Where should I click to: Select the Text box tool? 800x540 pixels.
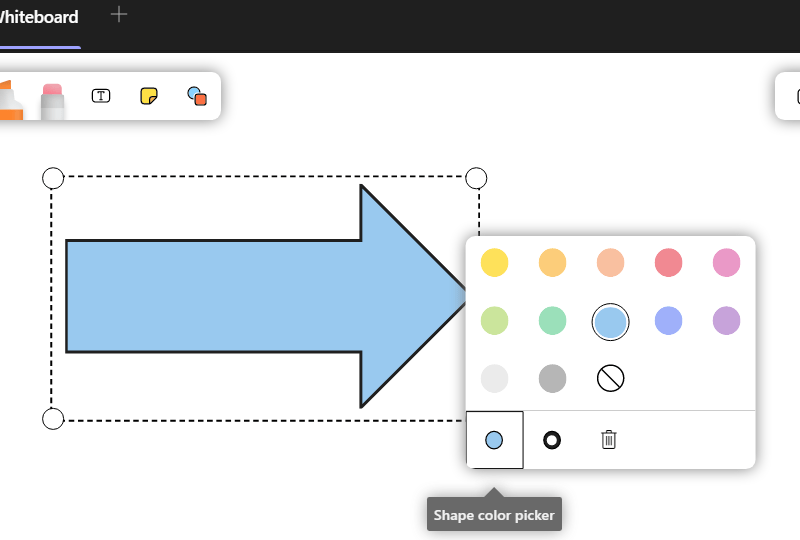[101, 96]
